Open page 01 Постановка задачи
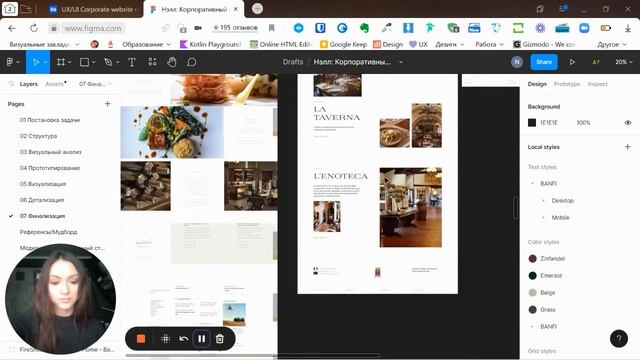The height and width of the screenshot is (360, 640). 50,120
